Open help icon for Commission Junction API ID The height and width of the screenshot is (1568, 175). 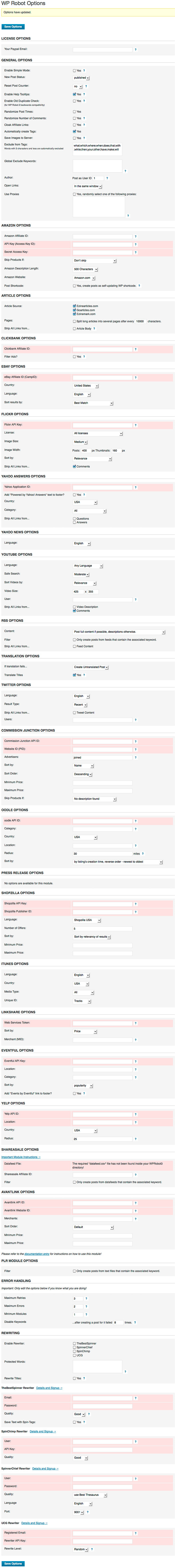(135, 741)
